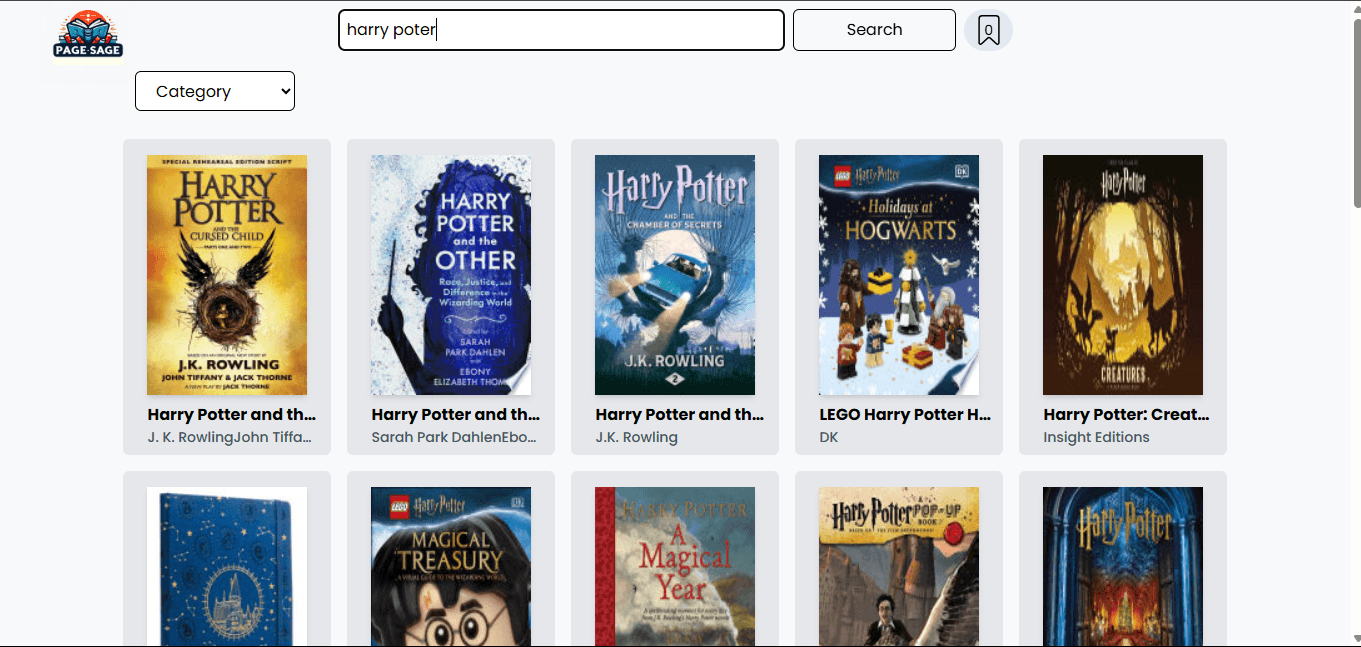Click the LEGO Harry Potter title text

905,414
